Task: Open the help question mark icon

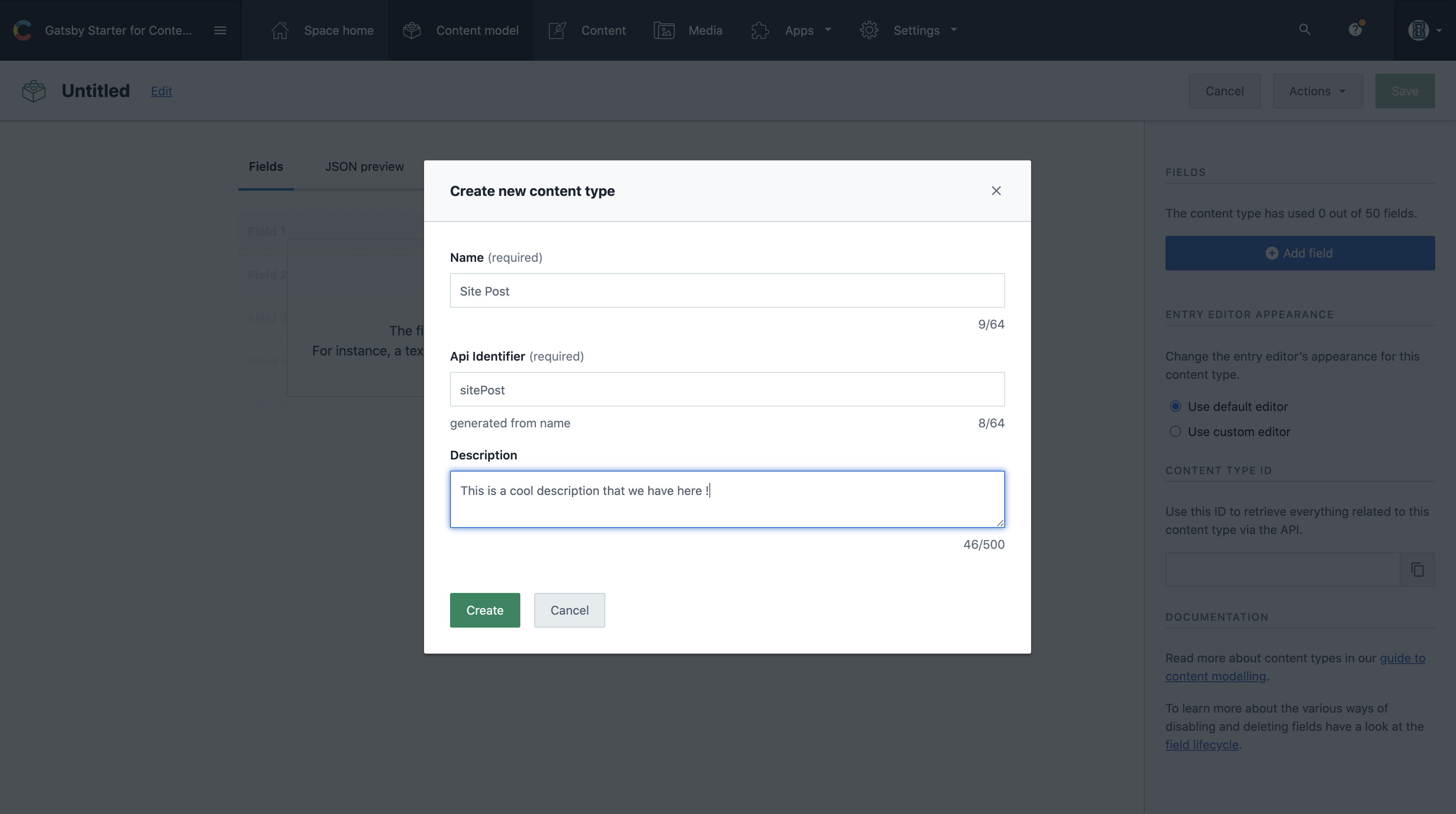Action: [x=1356, y=29]
